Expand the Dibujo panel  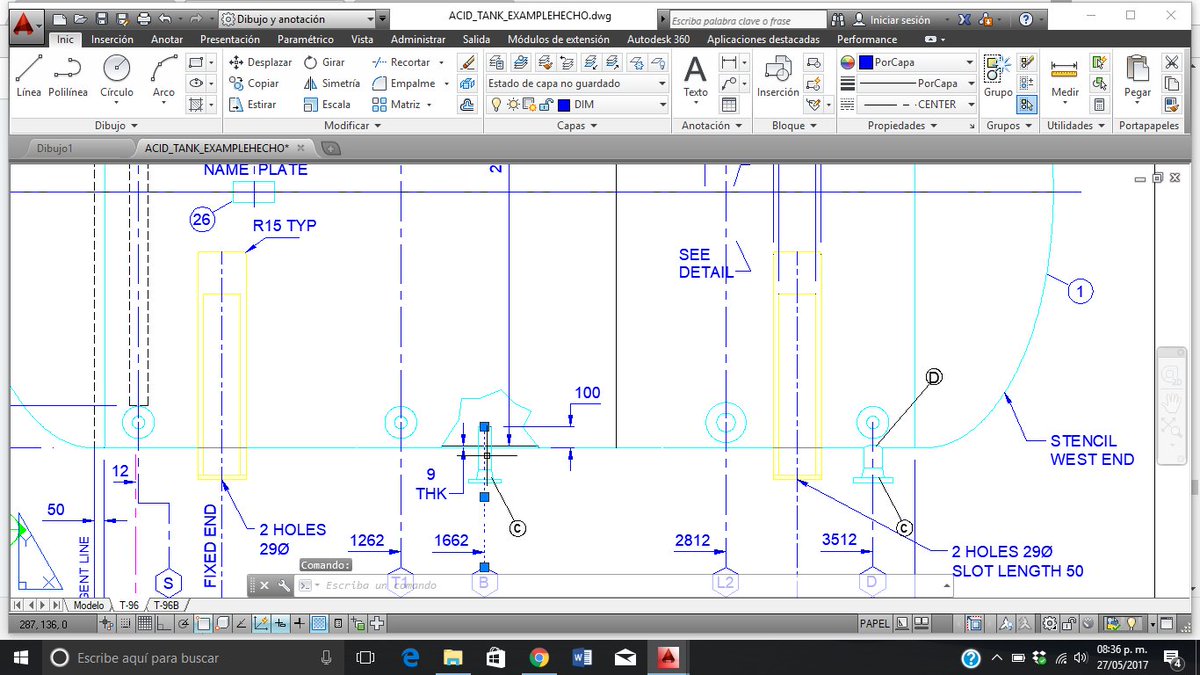(x=116, y=126)
